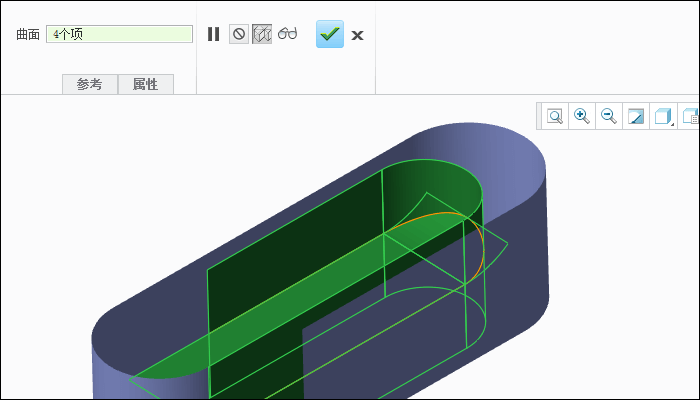
Task: Click the refit/zoom-to-fit view icon
Action: click(x=555, y=117)
